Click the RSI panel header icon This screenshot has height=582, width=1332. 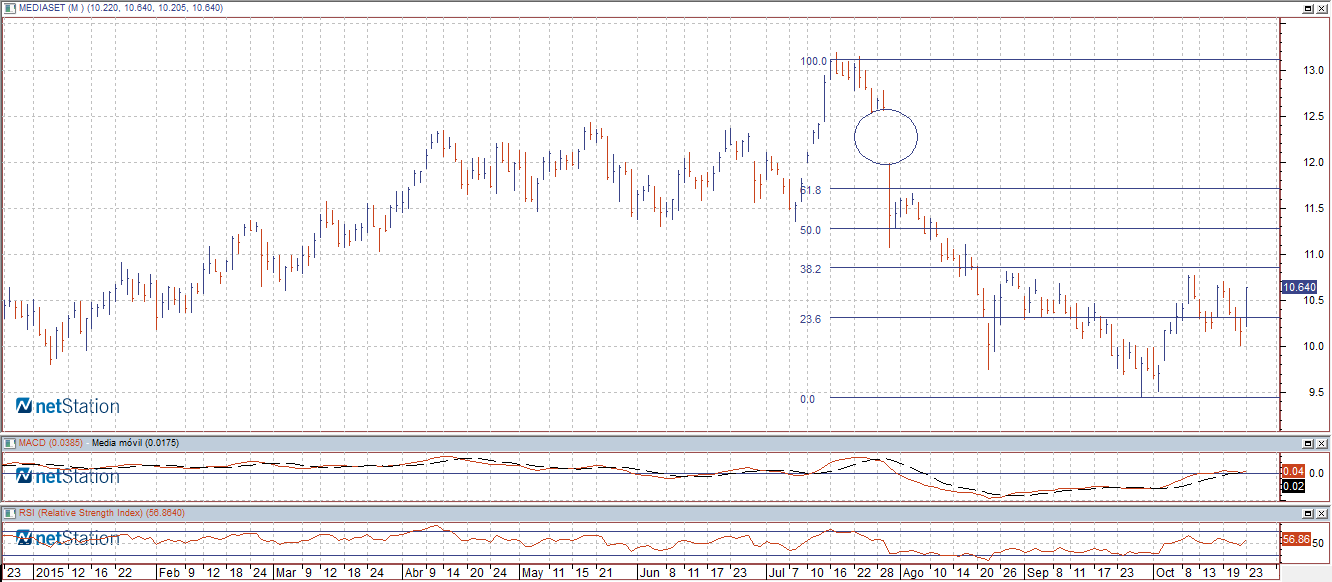point(11,510)
